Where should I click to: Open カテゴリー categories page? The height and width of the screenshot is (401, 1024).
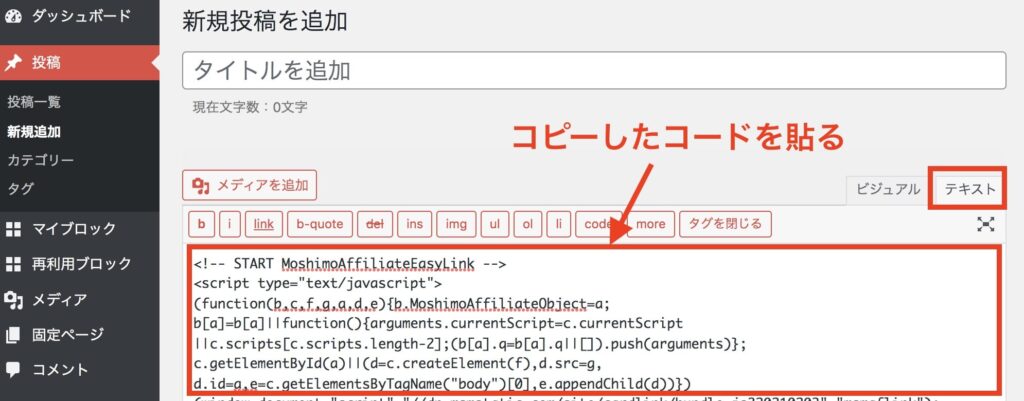coord(40,160)
